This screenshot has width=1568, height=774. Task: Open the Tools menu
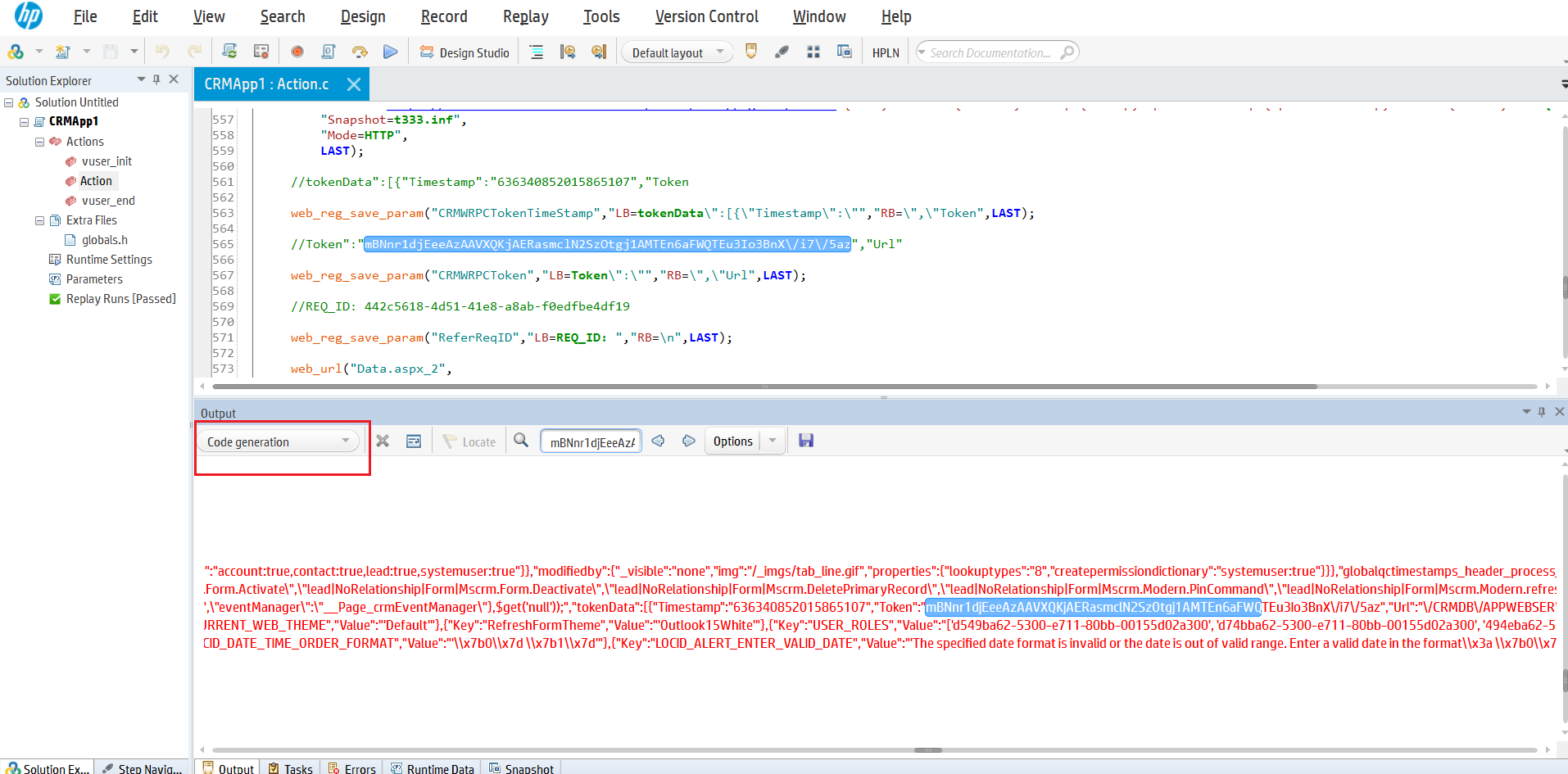pos(601,16)
